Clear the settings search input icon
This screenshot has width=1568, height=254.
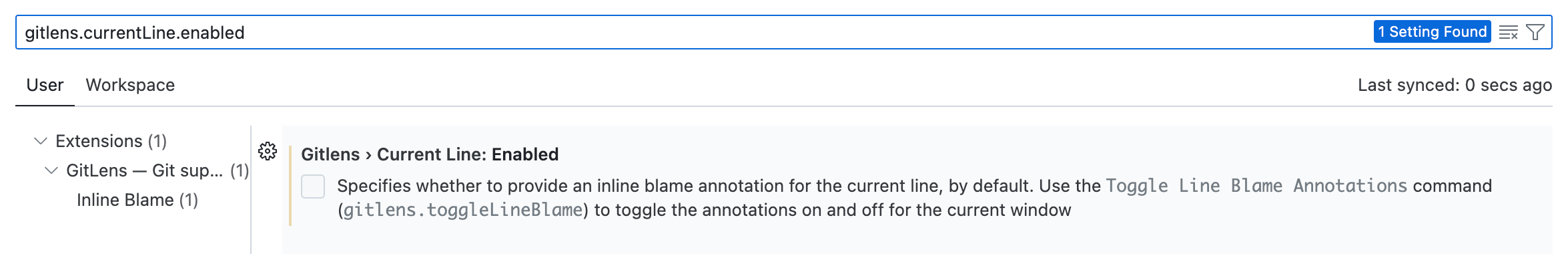(x=1508, y=32)
